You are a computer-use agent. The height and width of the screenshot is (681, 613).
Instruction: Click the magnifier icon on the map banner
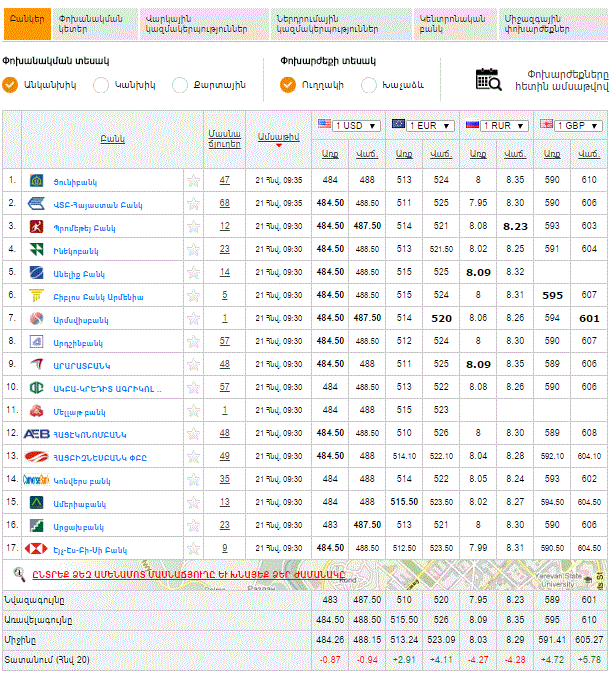pyautogui.click(x=19, y=574)
